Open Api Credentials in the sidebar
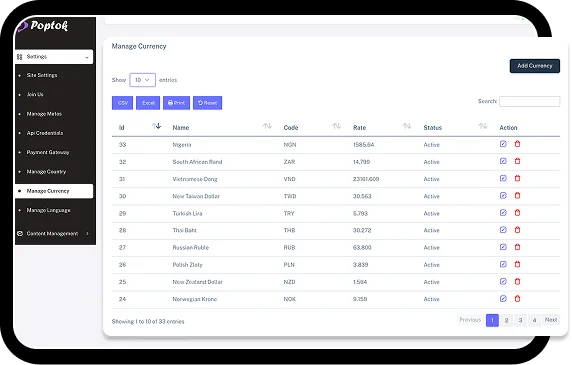 point(45,133)
